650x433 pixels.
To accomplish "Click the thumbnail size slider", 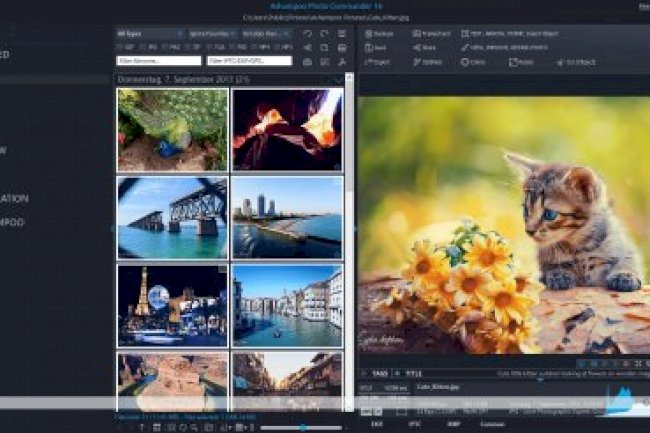I will click(300, 427).
